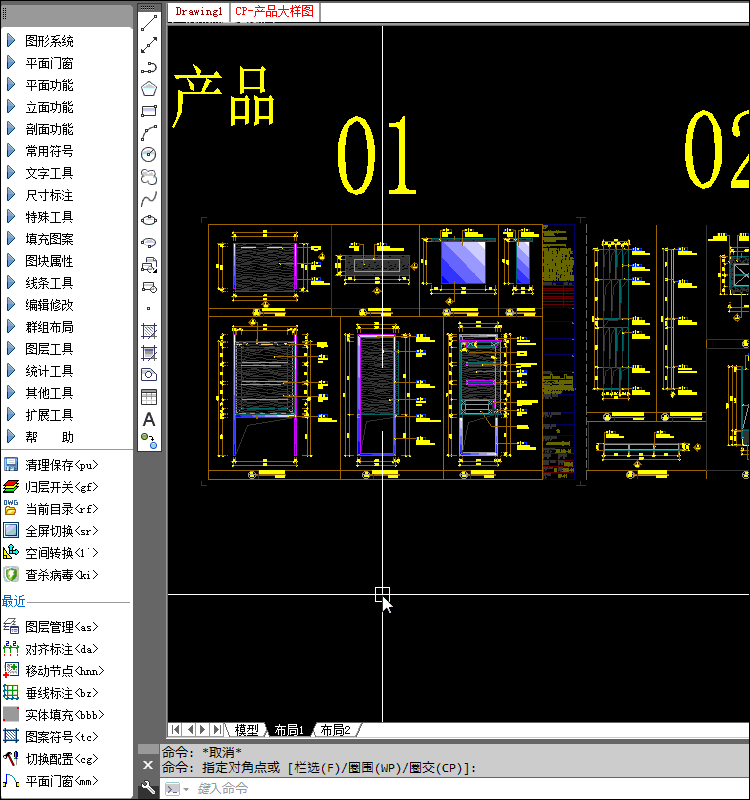The width and height of the screenshot is (750, 800).
Task: Switch to the 布局2 tab
Action: click(336, 730)
